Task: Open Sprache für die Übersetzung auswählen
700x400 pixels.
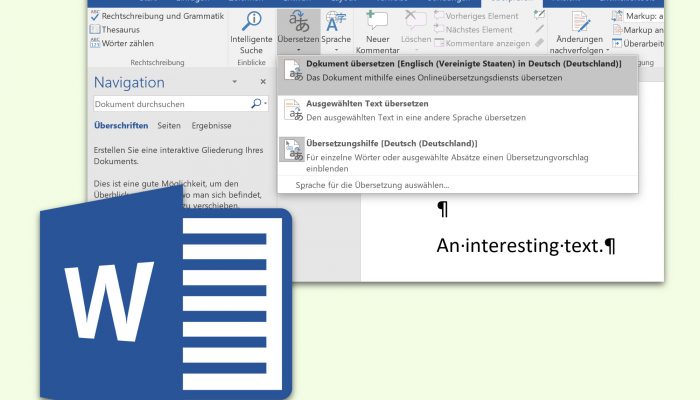Action: click(372, 185)
